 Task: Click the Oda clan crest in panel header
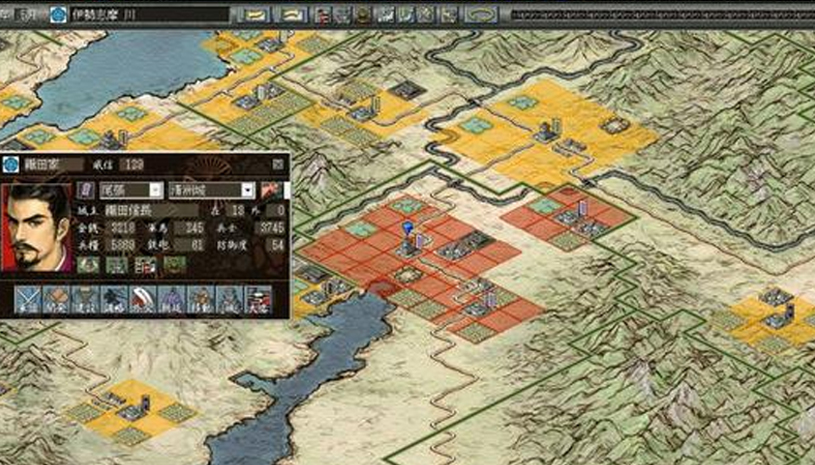coord(13,163)
